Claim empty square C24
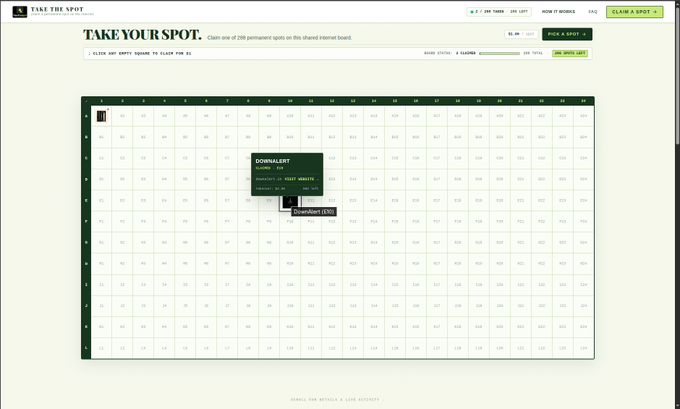The height and width of the screenshot is (409, 680). [584, 158]
